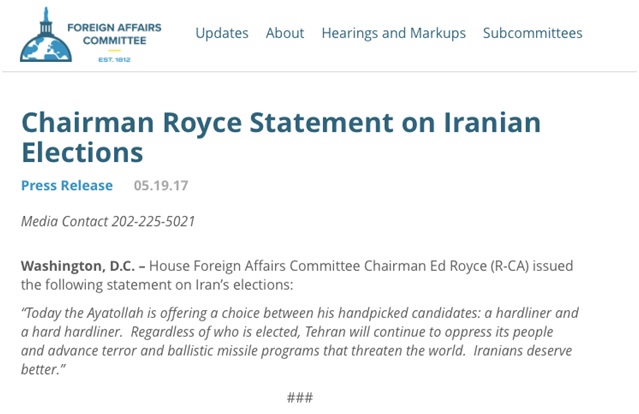639x414 pixels.
Task: Navigate to Subcommittees
Action: point(532,33)
